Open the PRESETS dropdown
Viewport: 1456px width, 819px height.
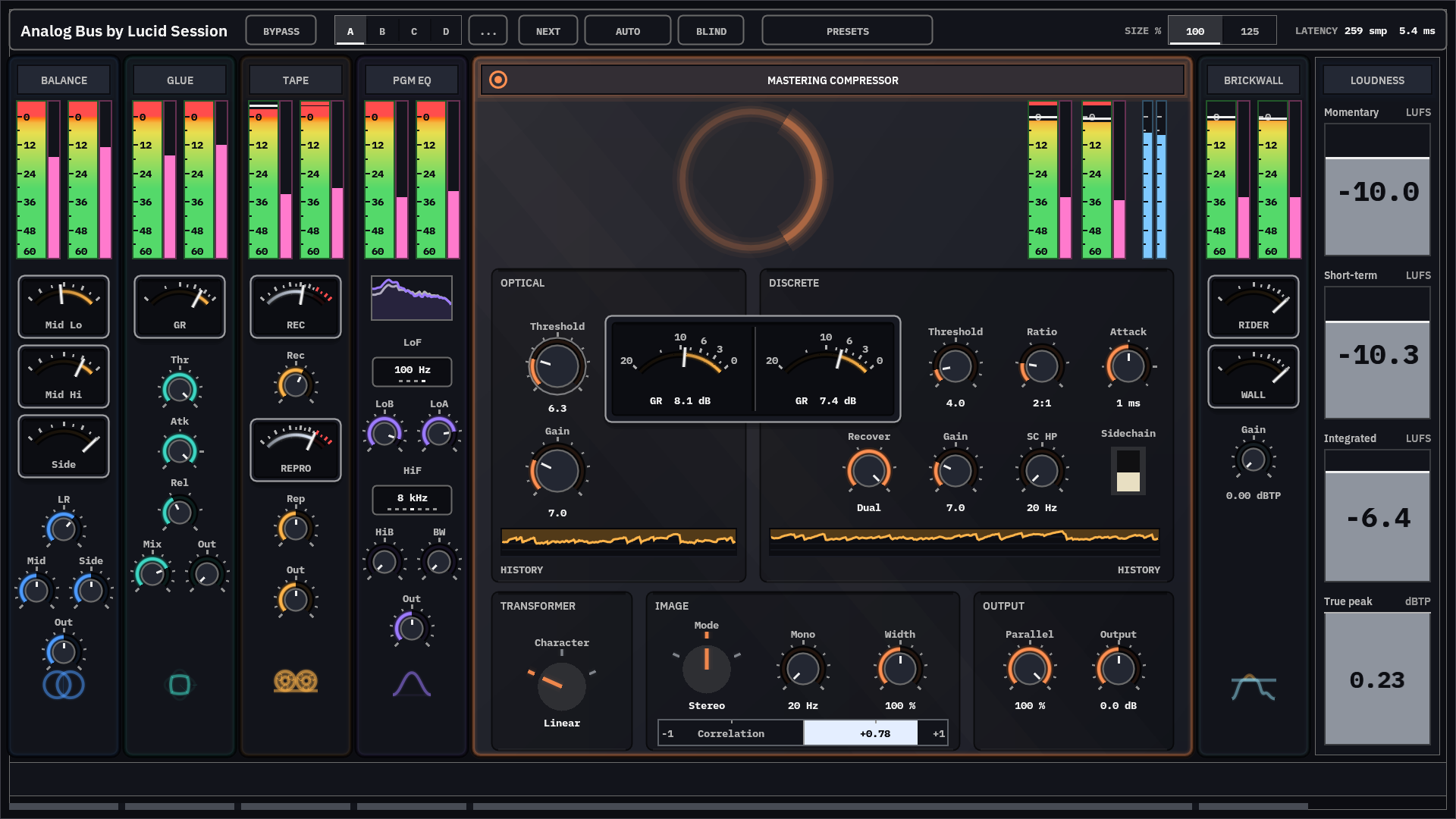click(x=848, y=31)
